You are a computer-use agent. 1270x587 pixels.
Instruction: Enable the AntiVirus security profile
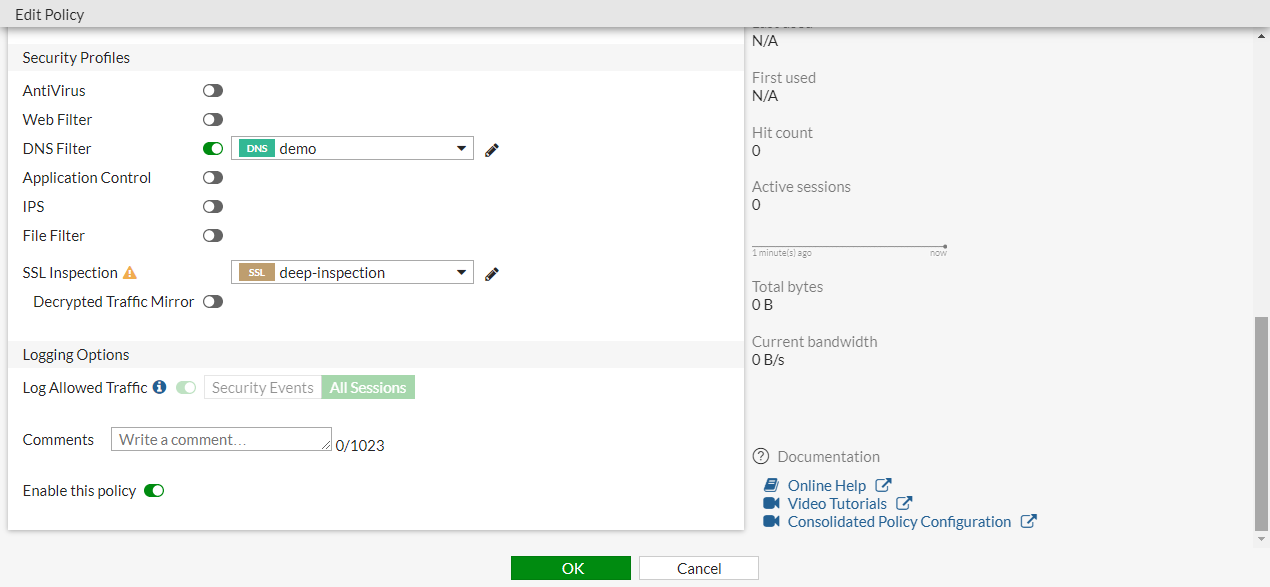[212, 90]
